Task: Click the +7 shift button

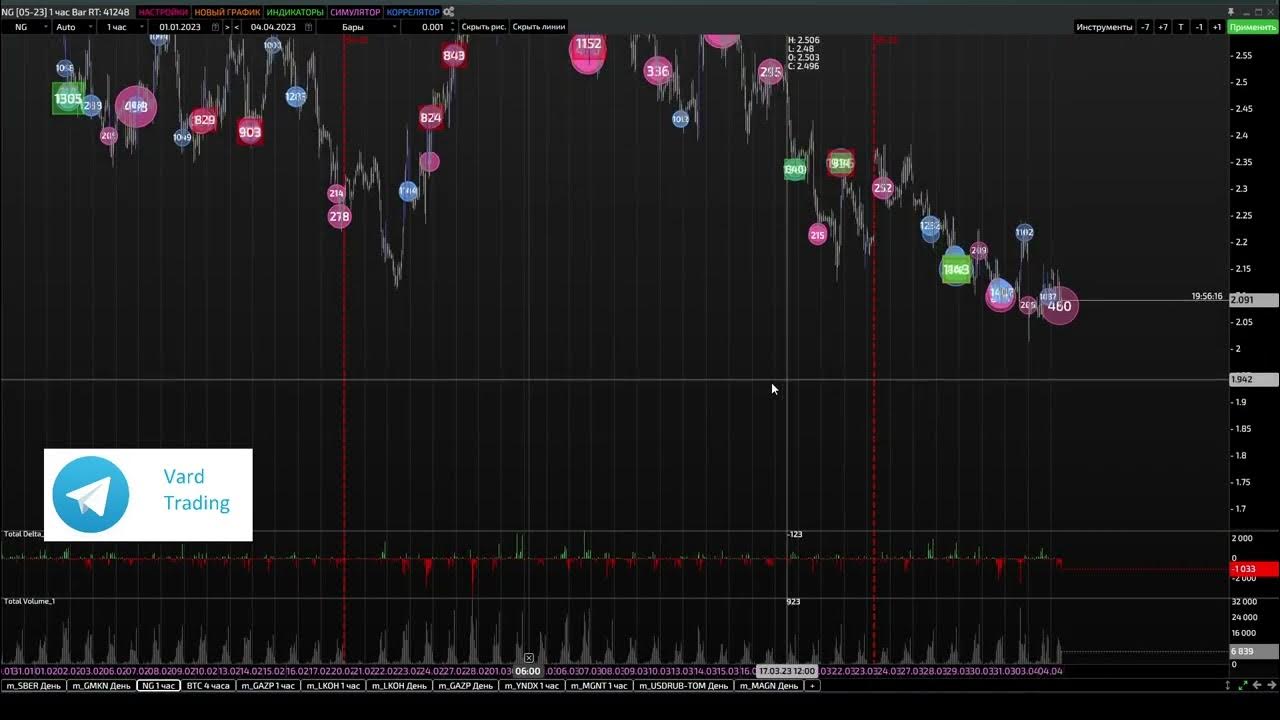Action: coord(1163,27)
